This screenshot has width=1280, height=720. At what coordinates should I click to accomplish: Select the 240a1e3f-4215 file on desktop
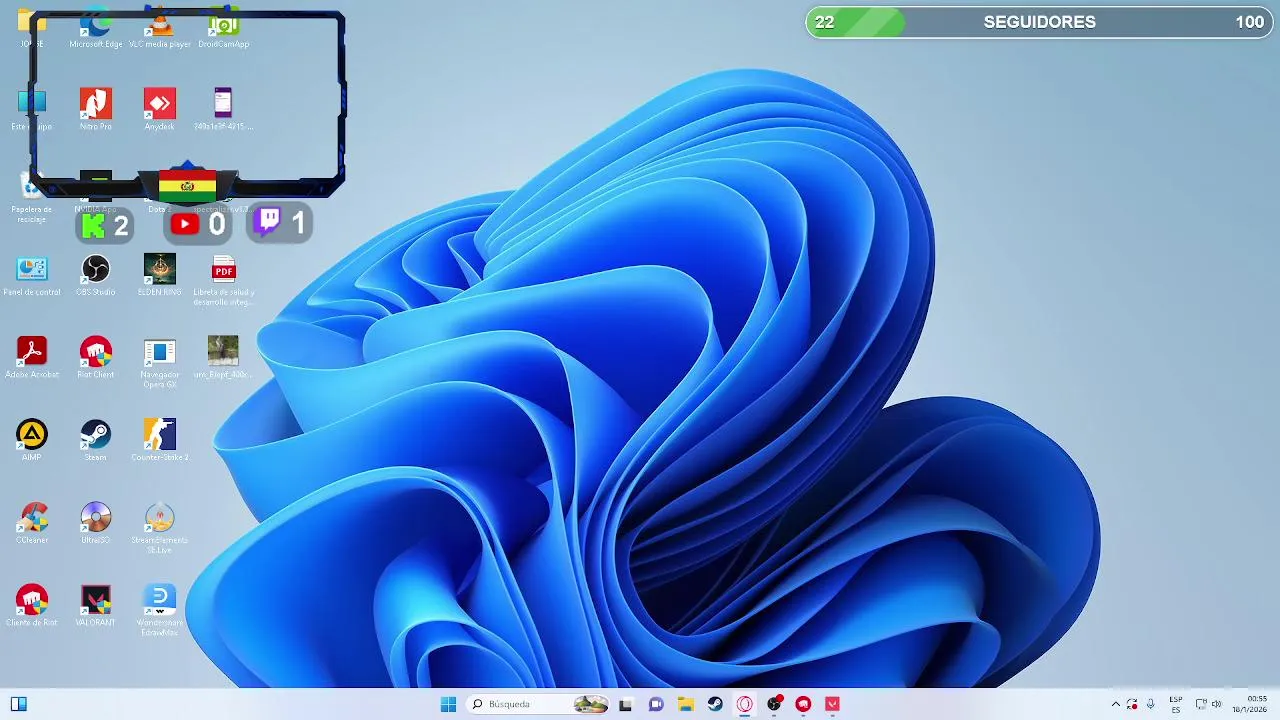pos(223,110)
